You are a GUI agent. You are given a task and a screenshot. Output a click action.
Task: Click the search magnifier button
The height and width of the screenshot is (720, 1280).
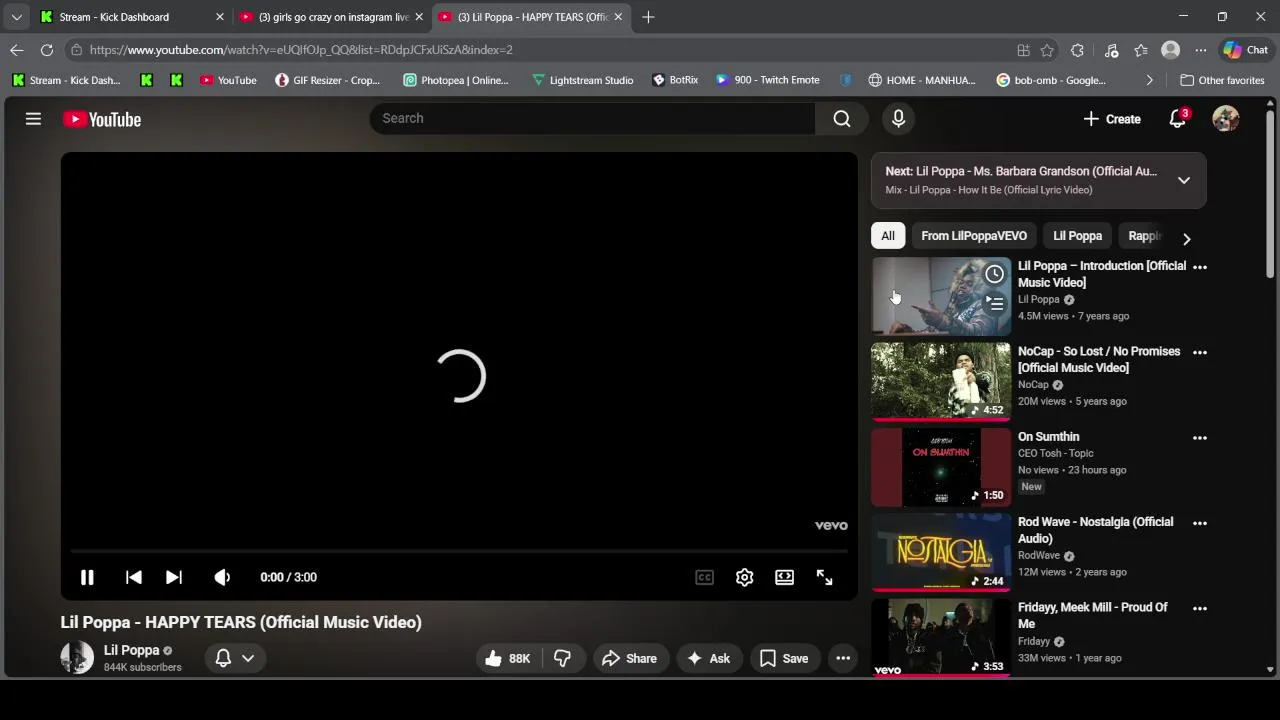tap(842, 118)
